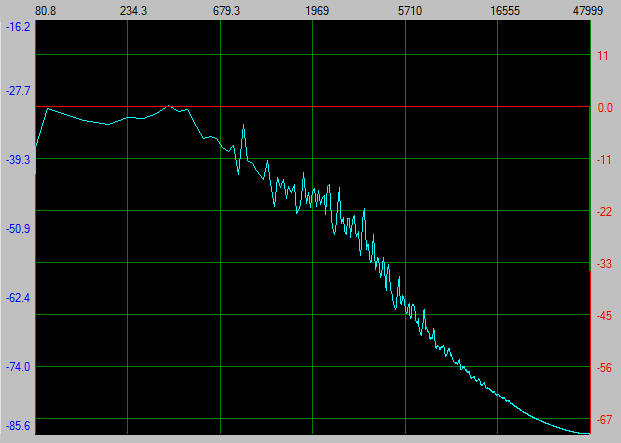
Task: Click the red 0.0 scale label
Action: (x=605, y=108)
